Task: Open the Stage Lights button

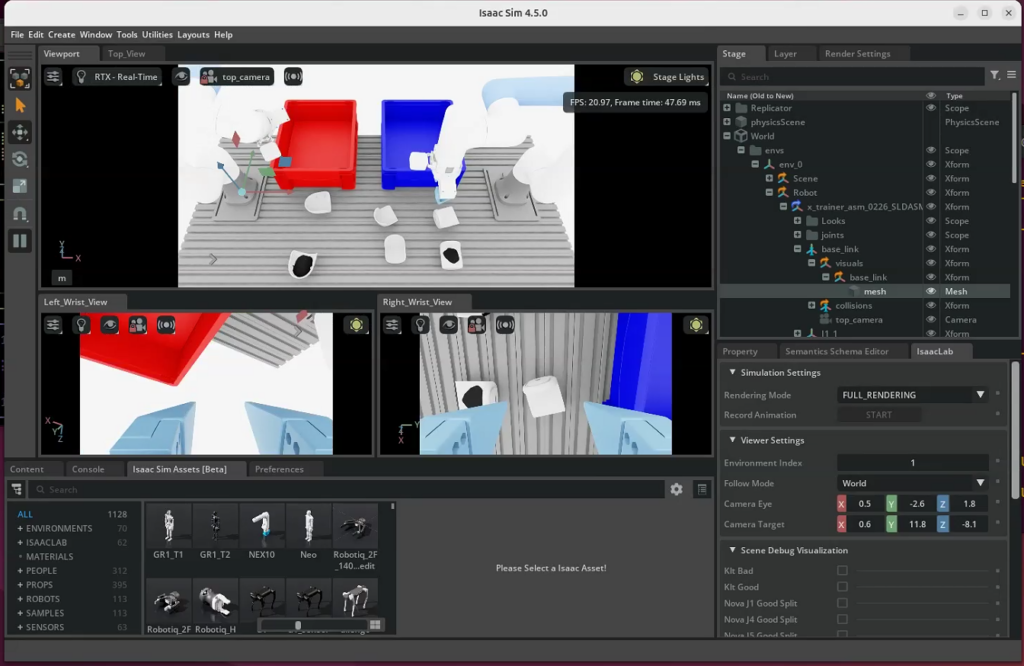Action: click(667, 77)
